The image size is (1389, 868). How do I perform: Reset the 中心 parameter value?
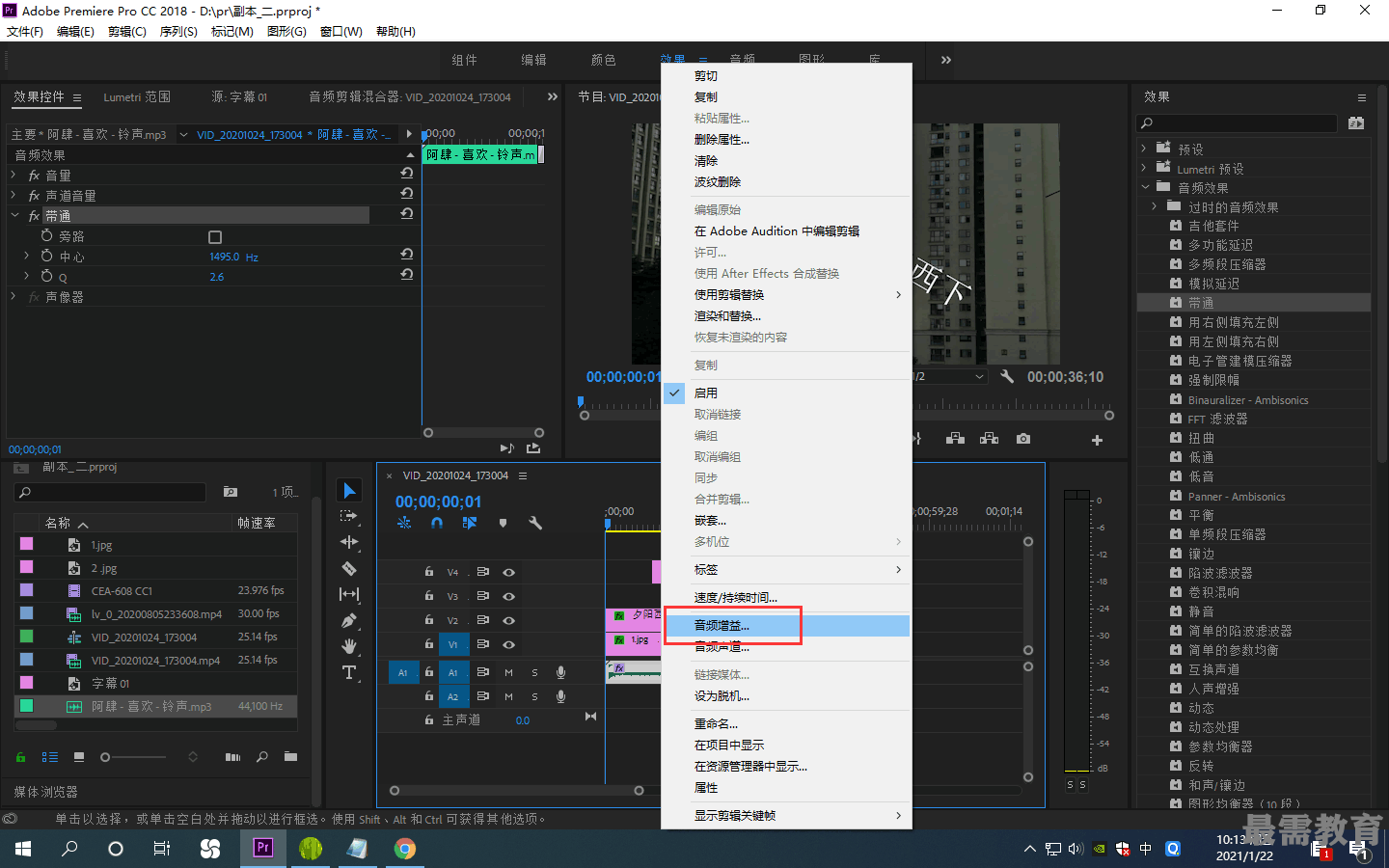(407, 255)
